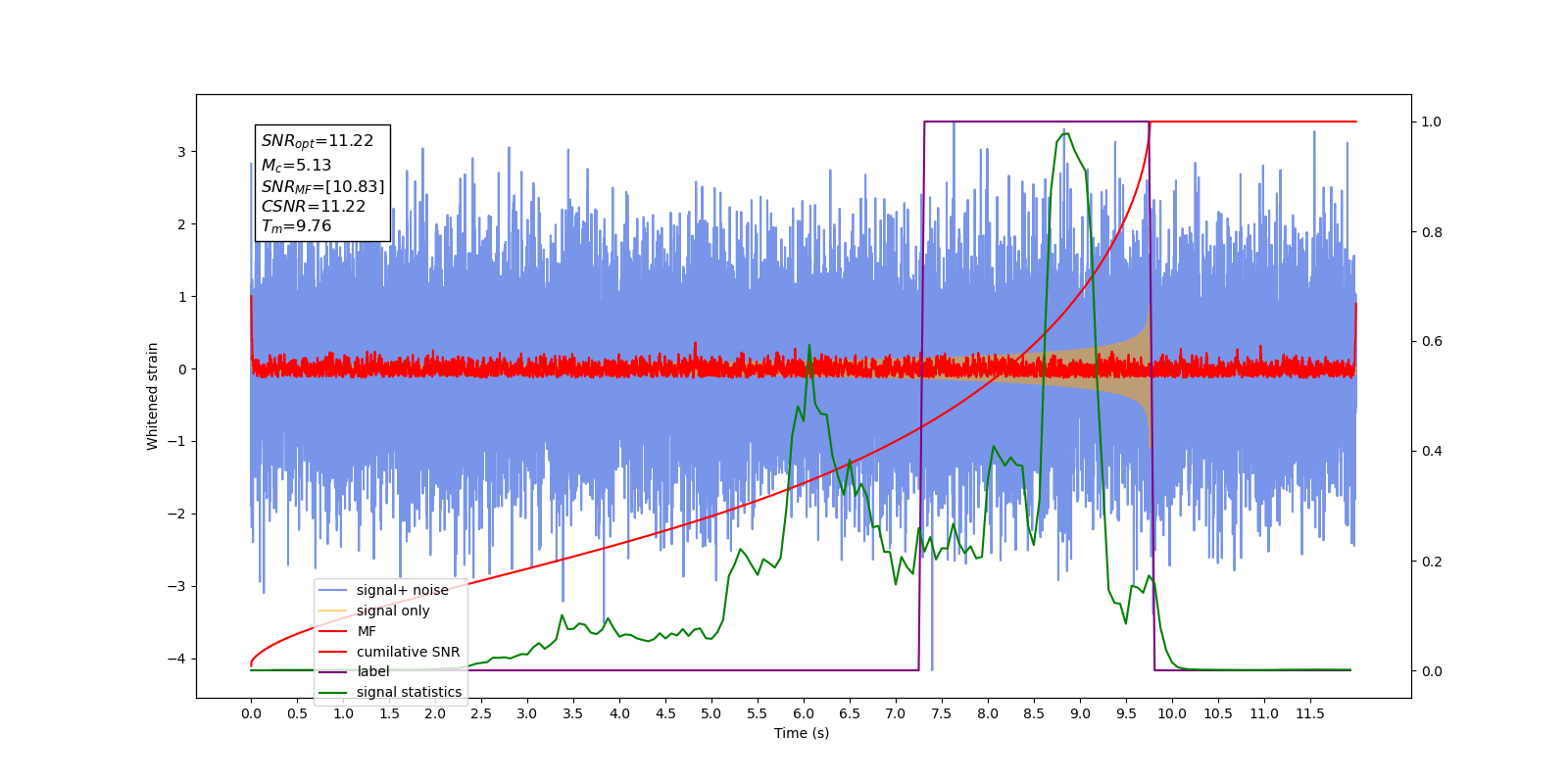Click the T_m=9.76 annotation text
The height and width of the screenshot is (784, 1568).
[296, 226]
